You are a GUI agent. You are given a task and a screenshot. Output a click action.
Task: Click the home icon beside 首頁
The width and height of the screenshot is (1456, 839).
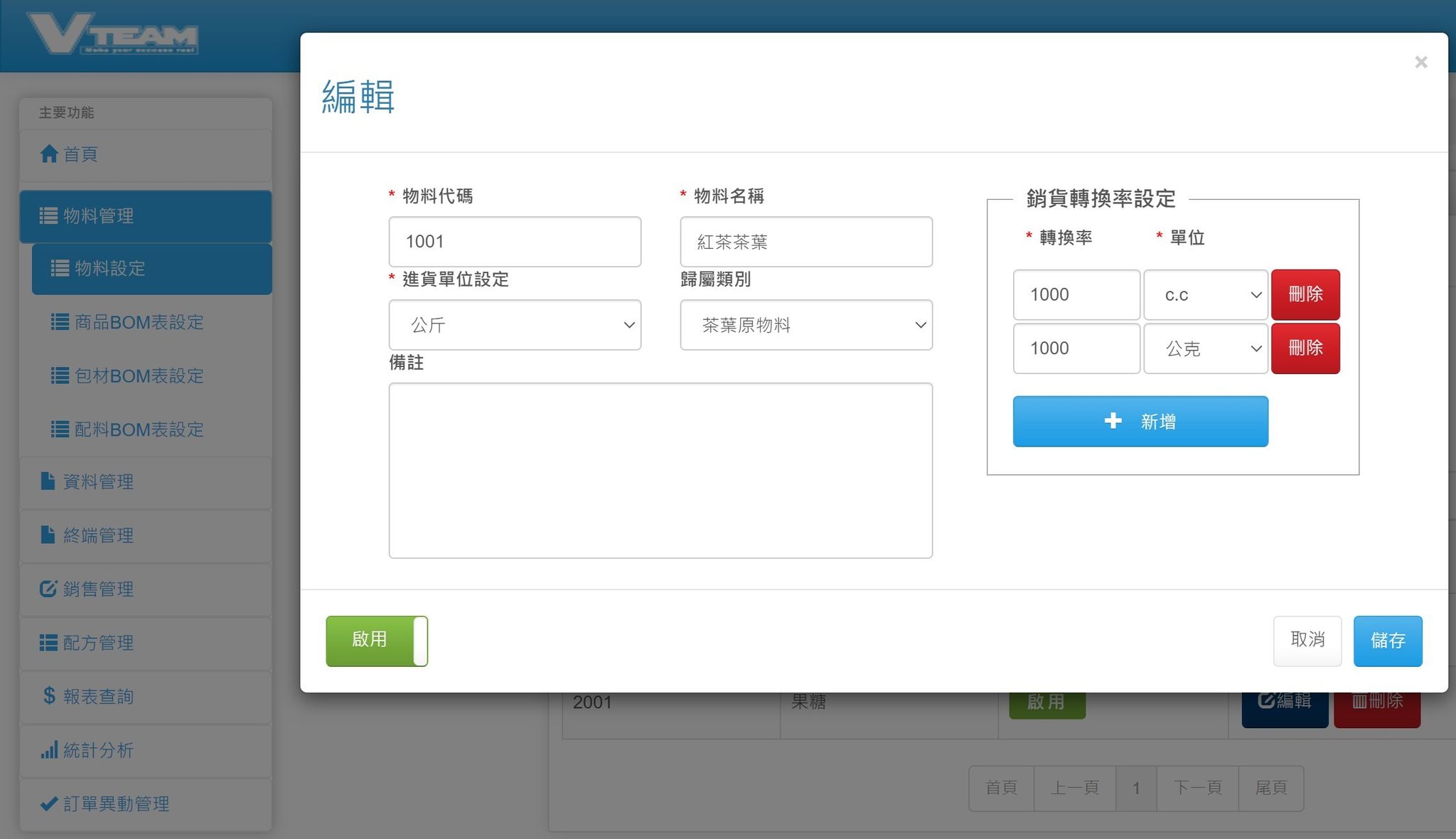point(49,154)
